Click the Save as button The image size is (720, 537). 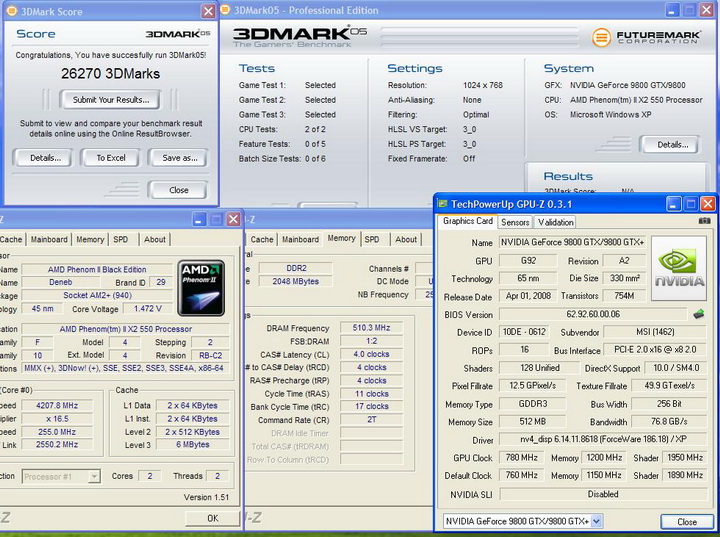click(x=180, y=158)
